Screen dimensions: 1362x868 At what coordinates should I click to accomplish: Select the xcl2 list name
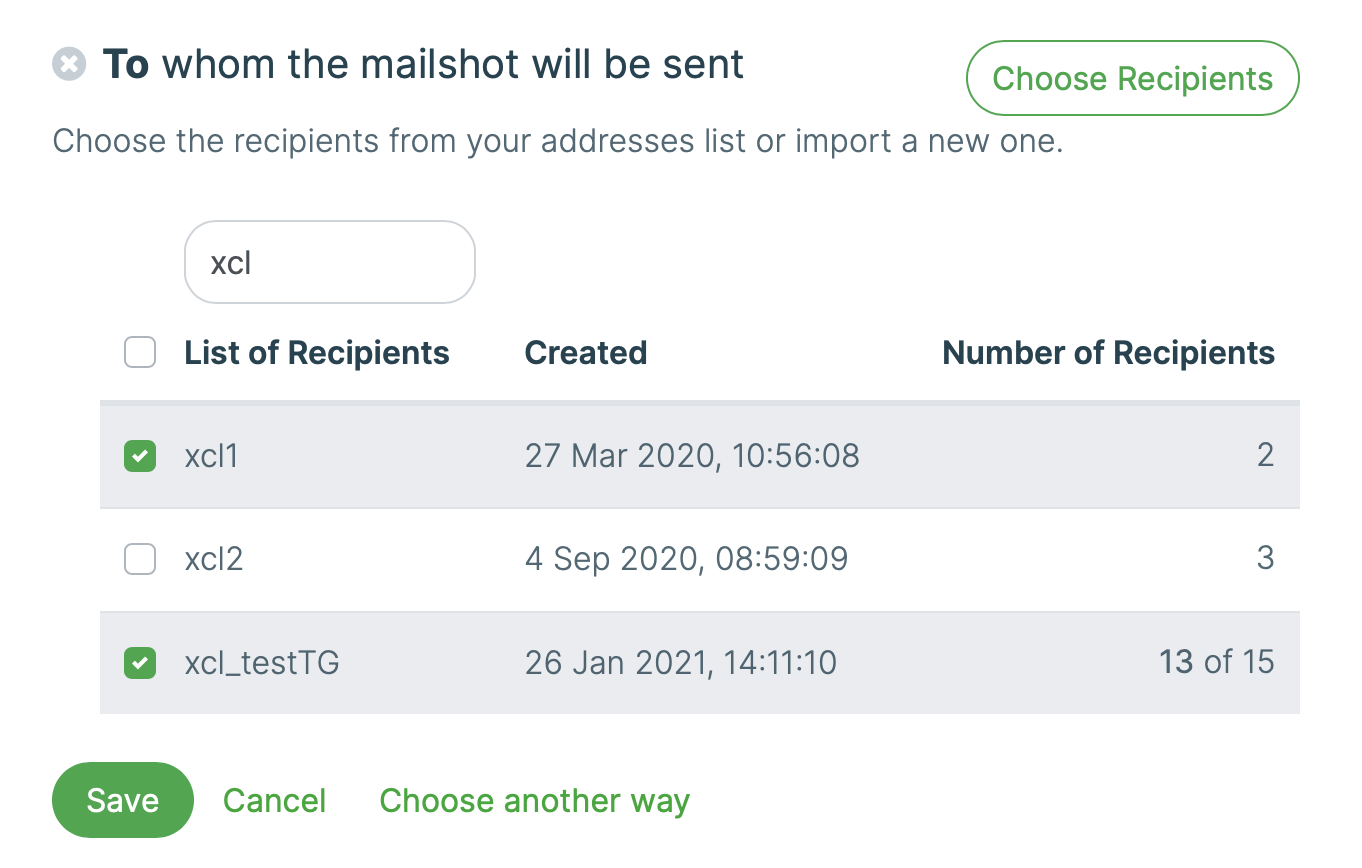click(214, 559)
